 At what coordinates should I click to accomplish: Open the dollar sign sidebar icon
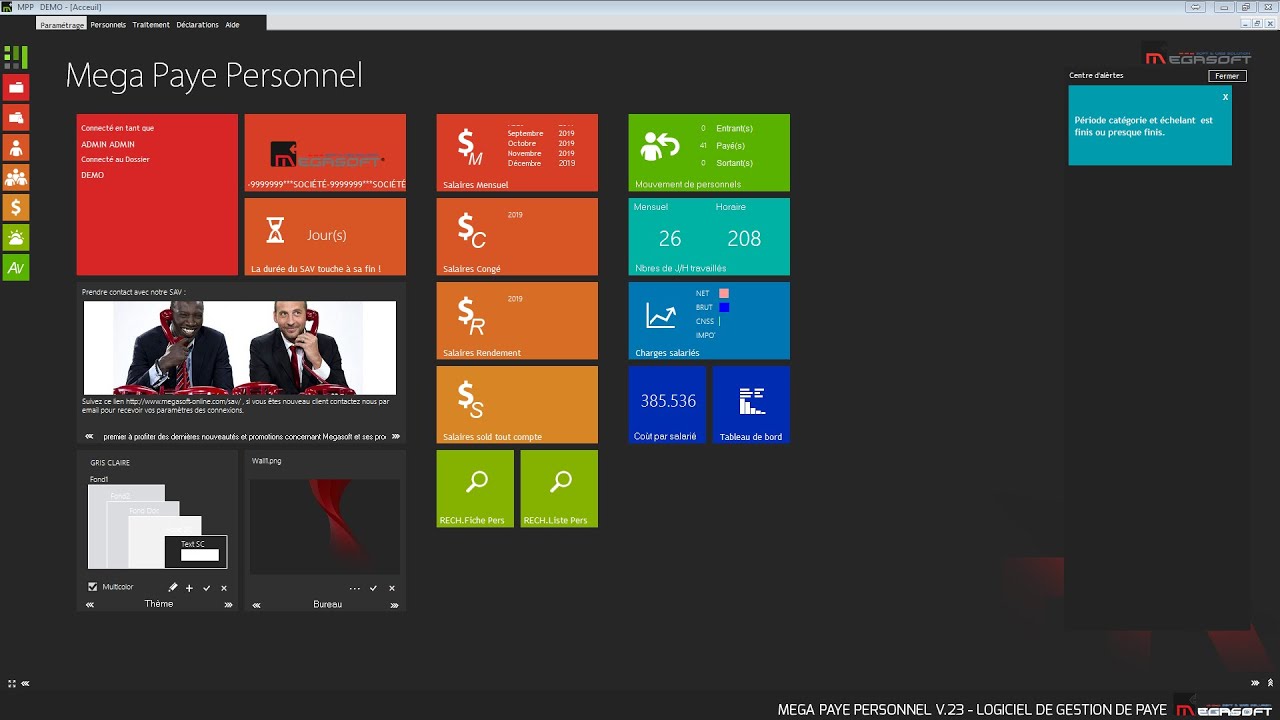pos(16,207)
